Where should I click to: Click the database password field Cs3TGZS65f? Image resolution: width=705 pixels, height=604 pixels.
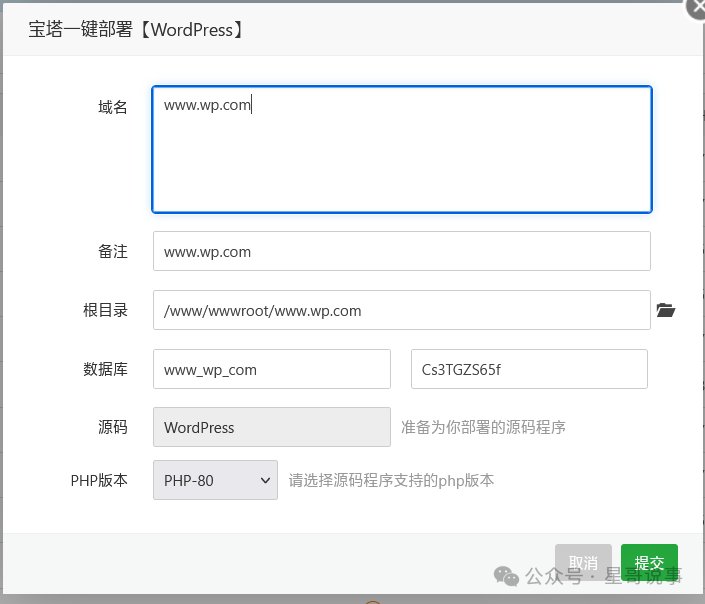coord(529,369)
